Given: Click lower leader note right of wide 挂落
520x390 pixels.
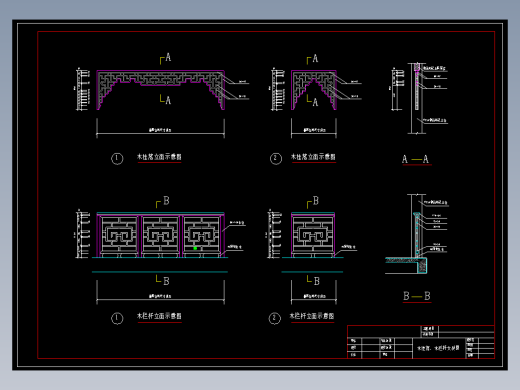Looking at the screenshot, I should click(x=243, y=96).
